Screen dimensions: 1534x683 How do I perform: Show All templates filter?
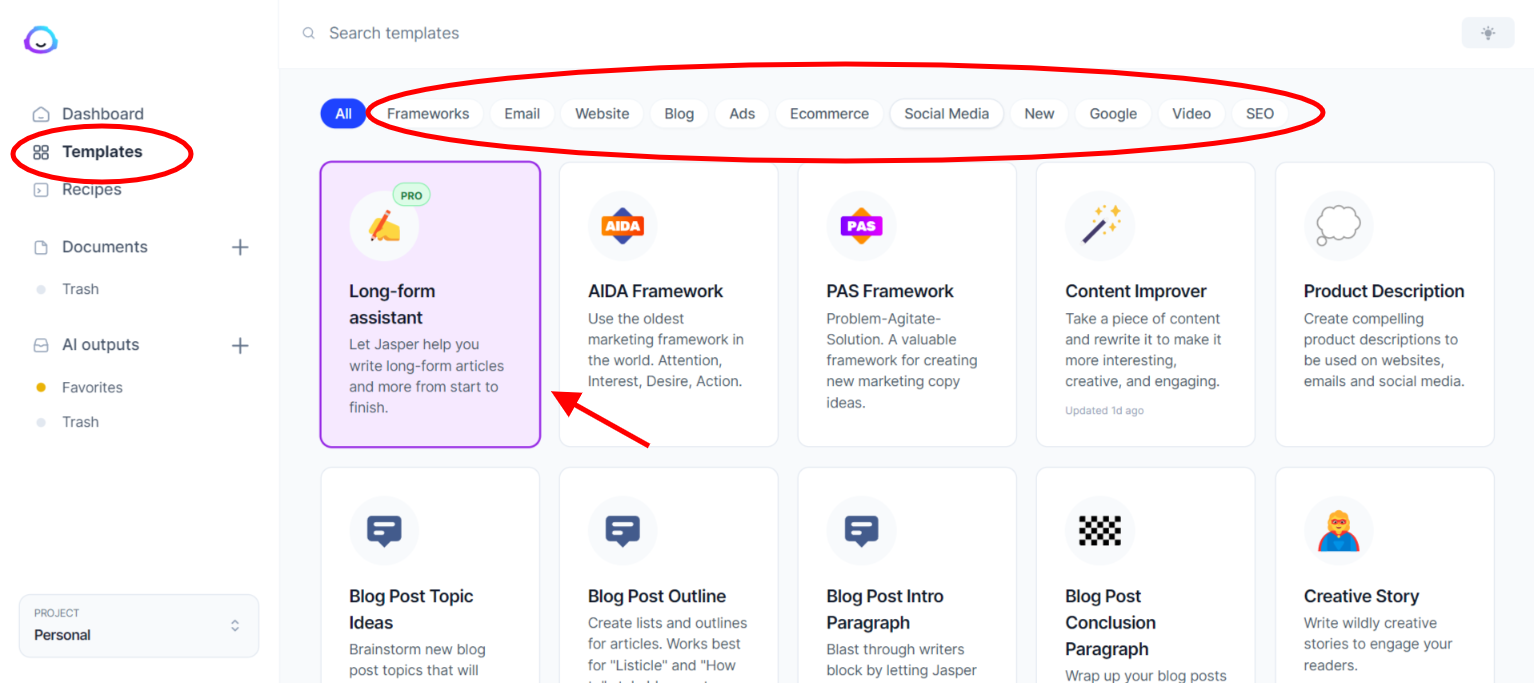[343, 114]
